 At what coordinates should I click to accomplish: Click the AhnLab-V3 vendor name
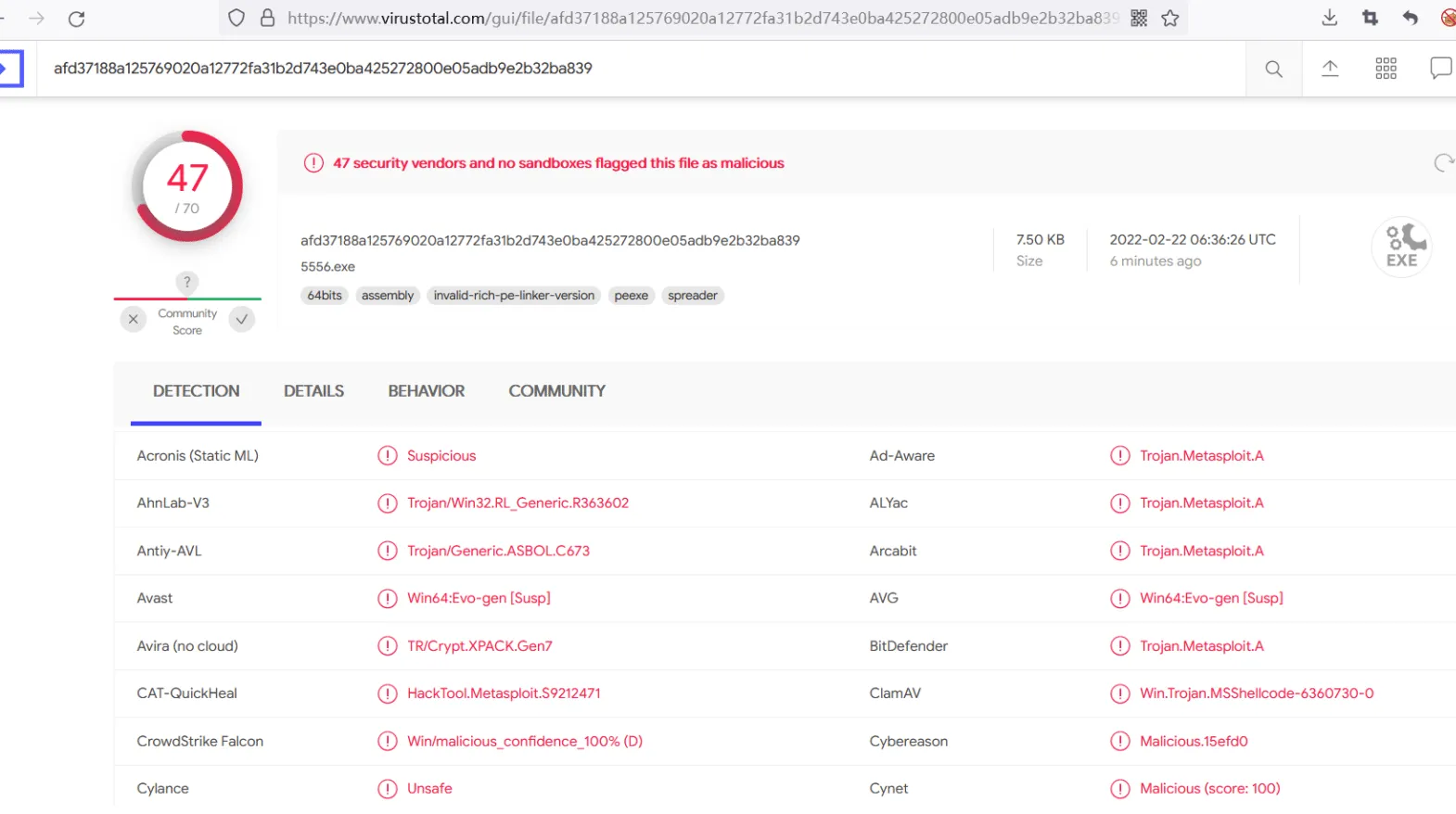[x=173, y=503]
